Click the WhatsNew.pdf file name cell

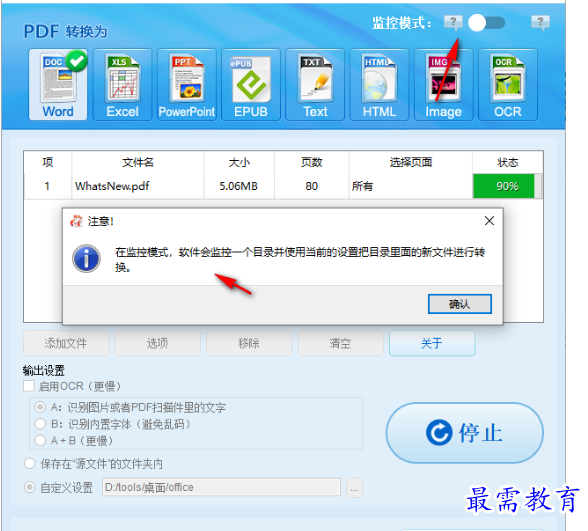(x=138, y=186)
